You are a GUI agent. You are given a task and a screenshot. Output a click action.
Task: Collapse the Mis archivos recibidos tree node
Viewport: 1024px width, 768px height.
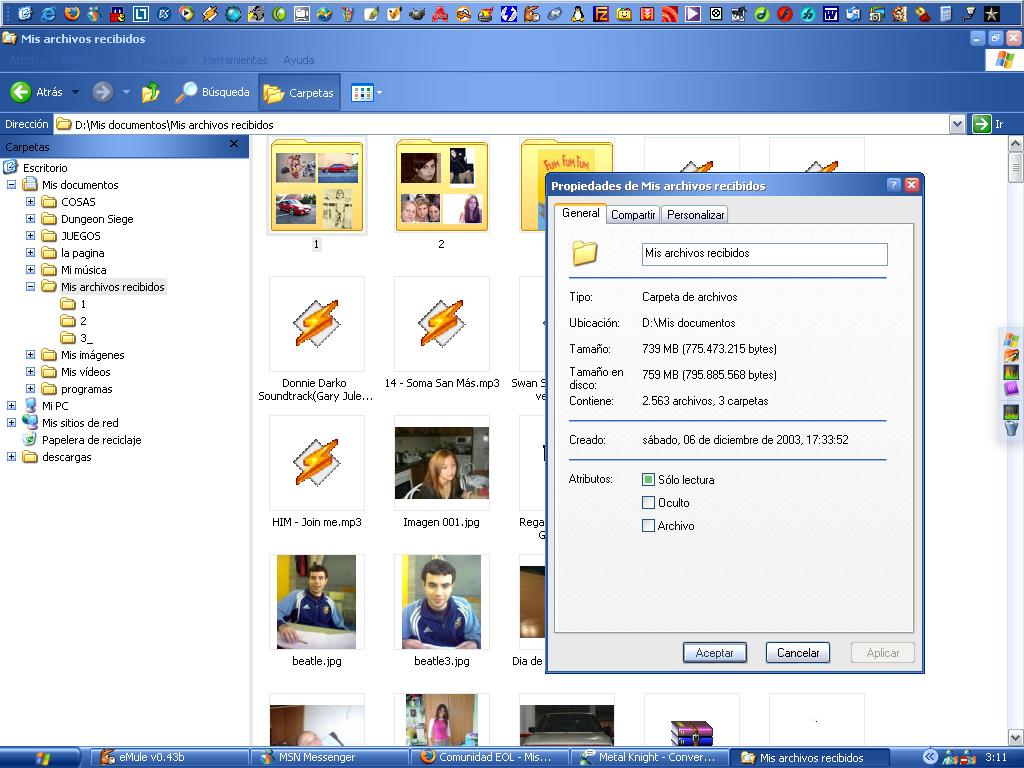pos(30,287)
